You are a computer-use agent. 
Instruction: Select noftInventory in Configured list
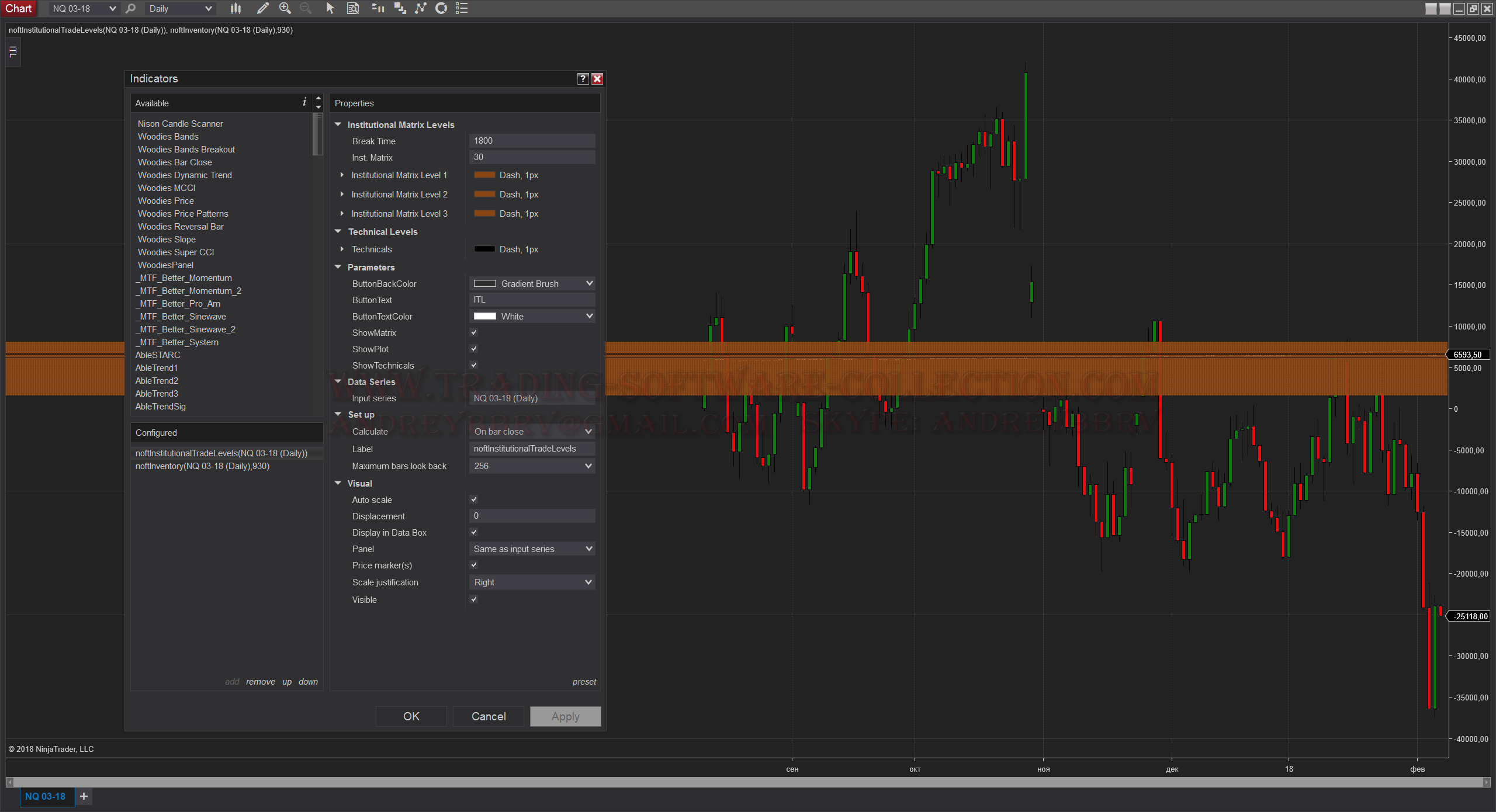pos(202,466)
